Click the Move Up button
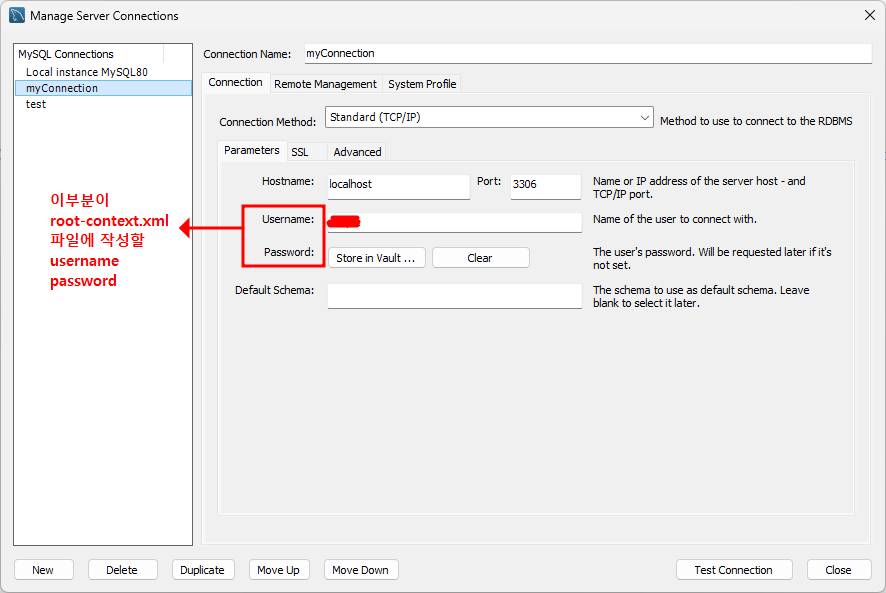This screenshot has height=593, width=886. pos(279,570)
